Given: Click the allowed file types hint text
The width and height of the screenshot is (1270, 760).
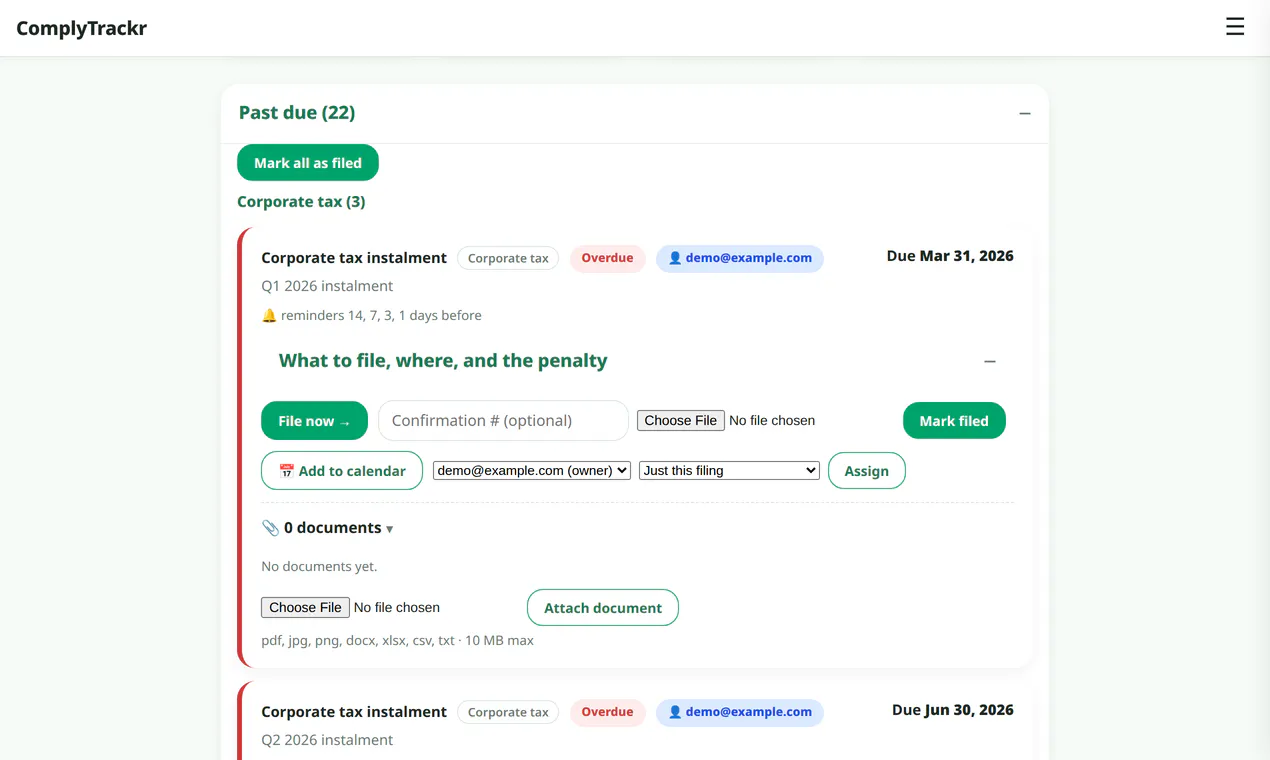Looking at the screenshot, I should coord(397,640).
